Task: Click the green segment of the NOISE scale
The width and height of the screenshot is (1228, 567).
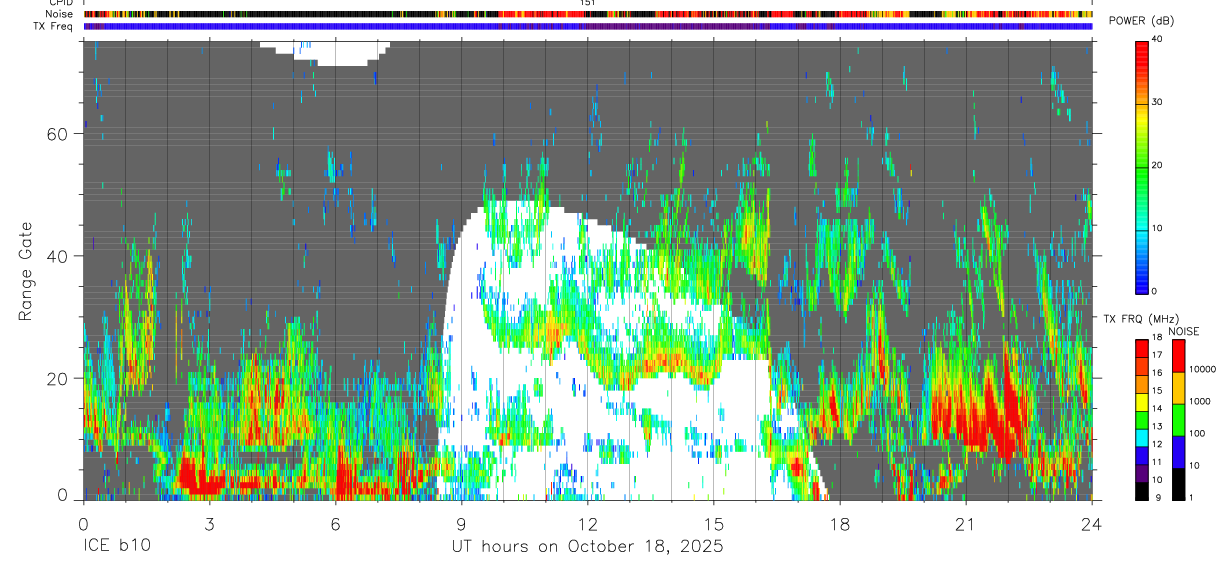Action: (1179, 420)
